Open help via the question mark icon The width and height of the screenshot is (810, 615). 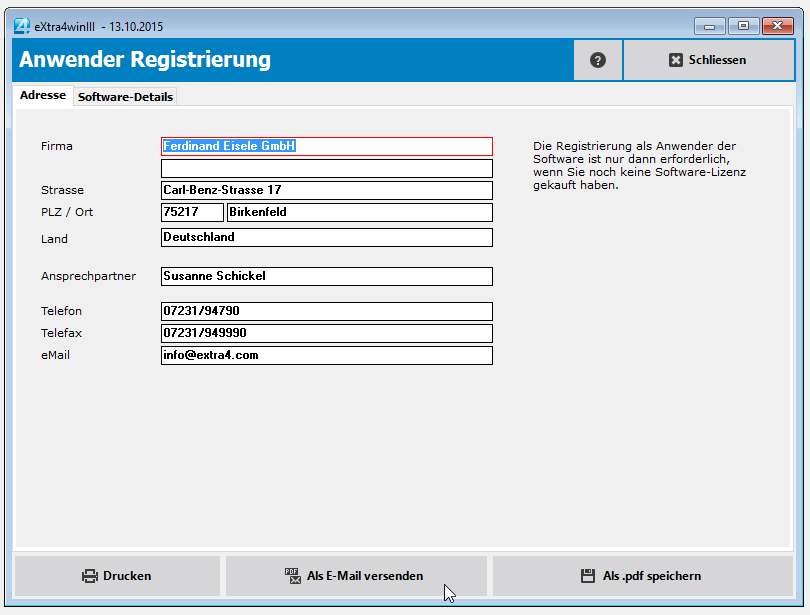[597, 60]
